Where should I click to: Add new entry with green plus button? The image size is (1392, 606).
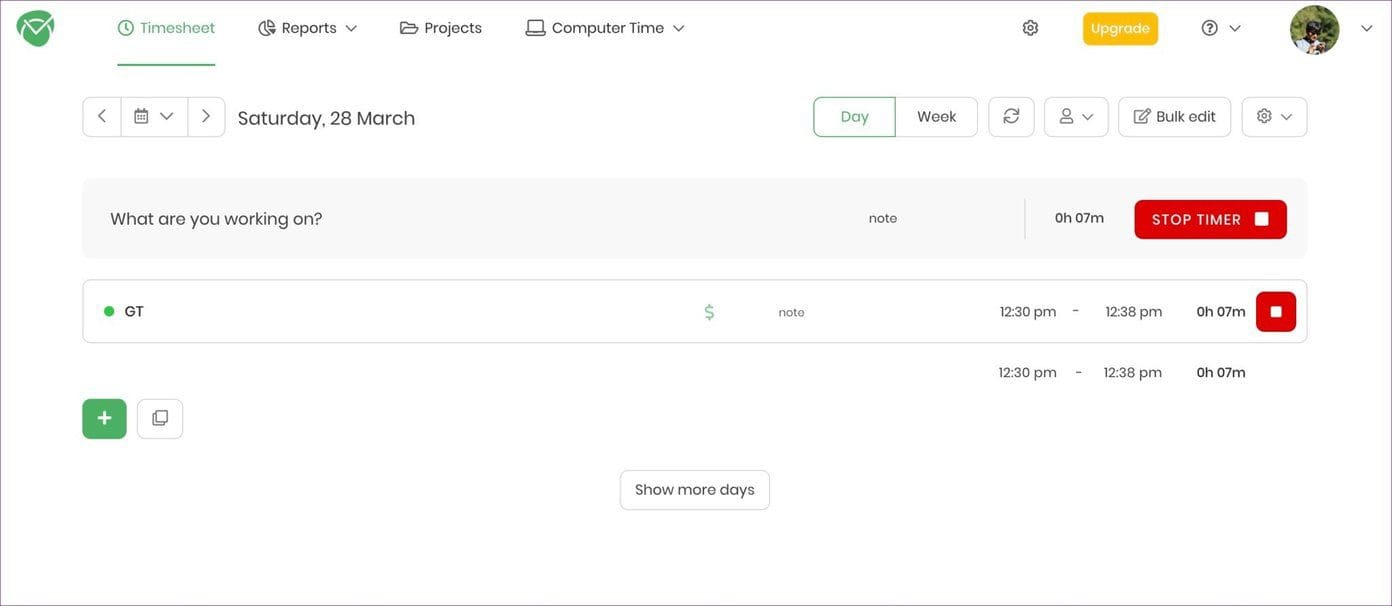(x=105, y=419)
